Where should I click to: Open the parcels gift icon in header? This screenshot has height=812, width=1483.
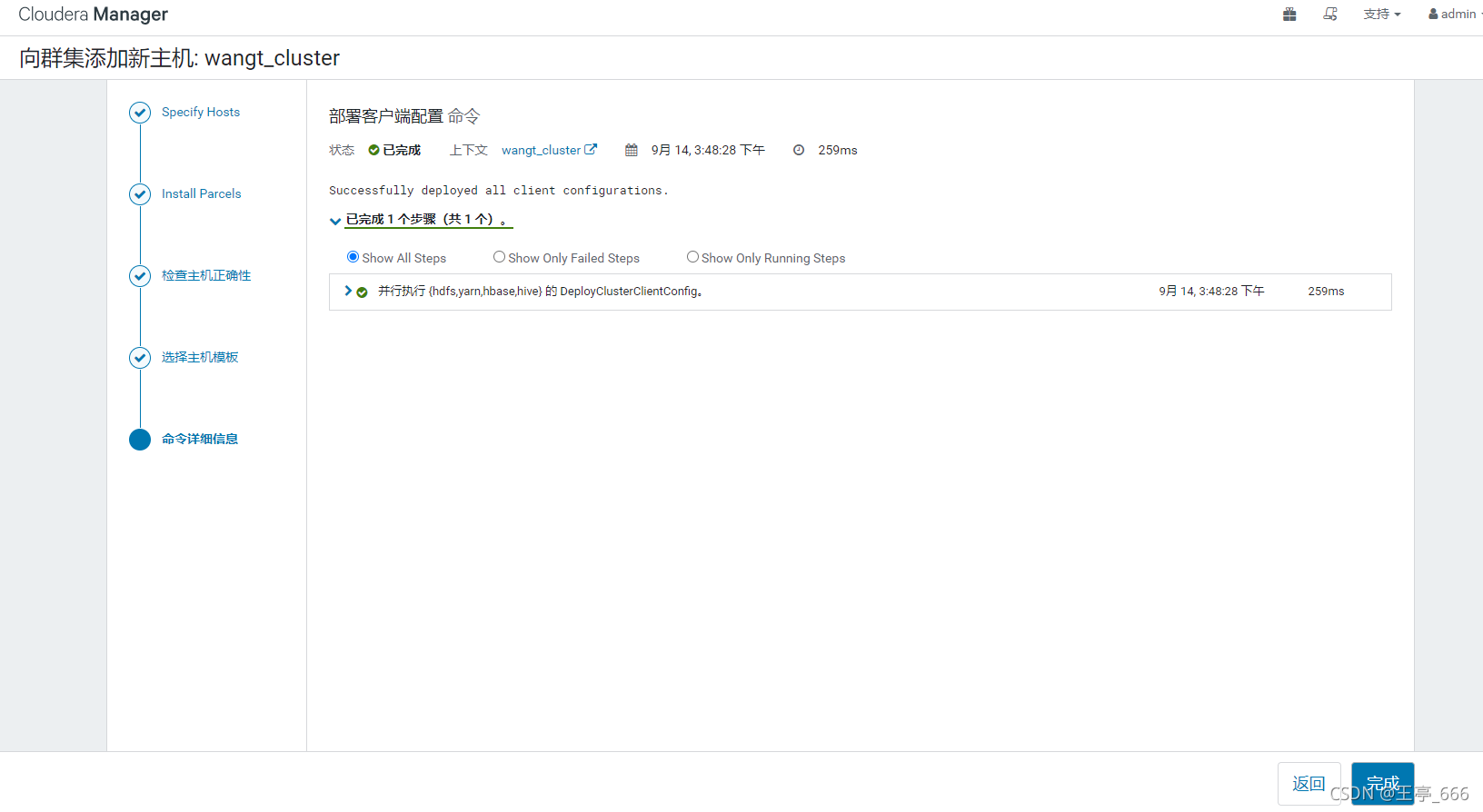point(1289,15)
